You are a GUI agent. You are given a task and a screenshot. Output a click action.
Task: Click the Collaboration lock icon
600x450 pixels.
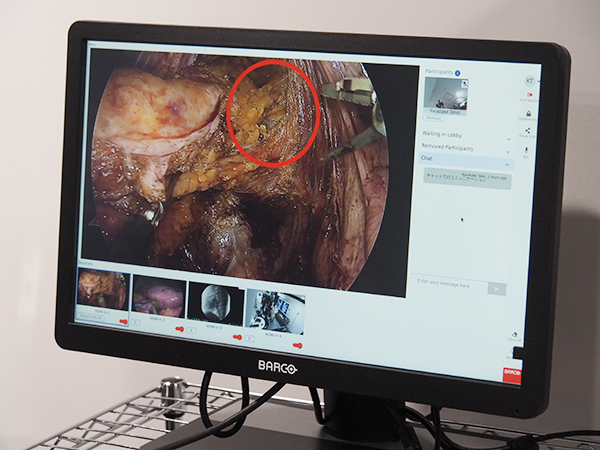[527, 114]
